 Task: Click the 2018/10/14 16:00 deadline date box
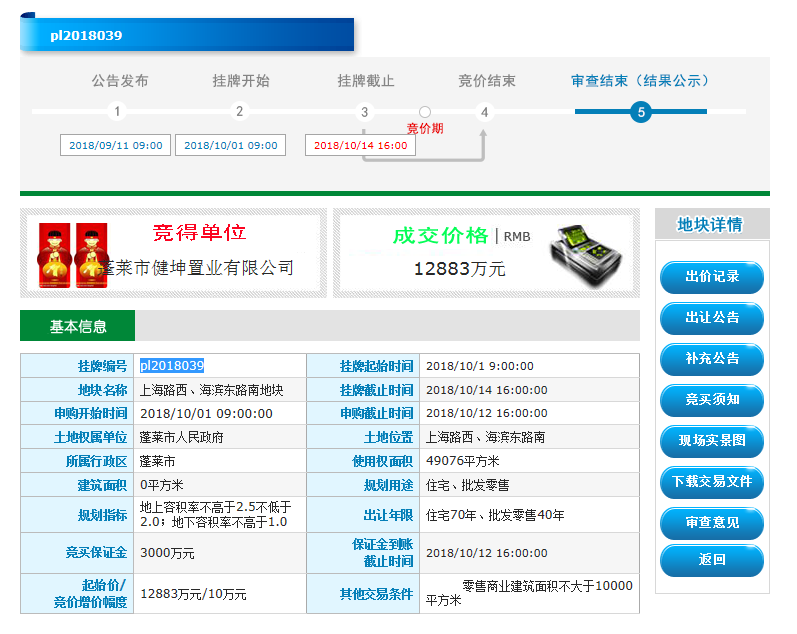click(x=360, y=145)
